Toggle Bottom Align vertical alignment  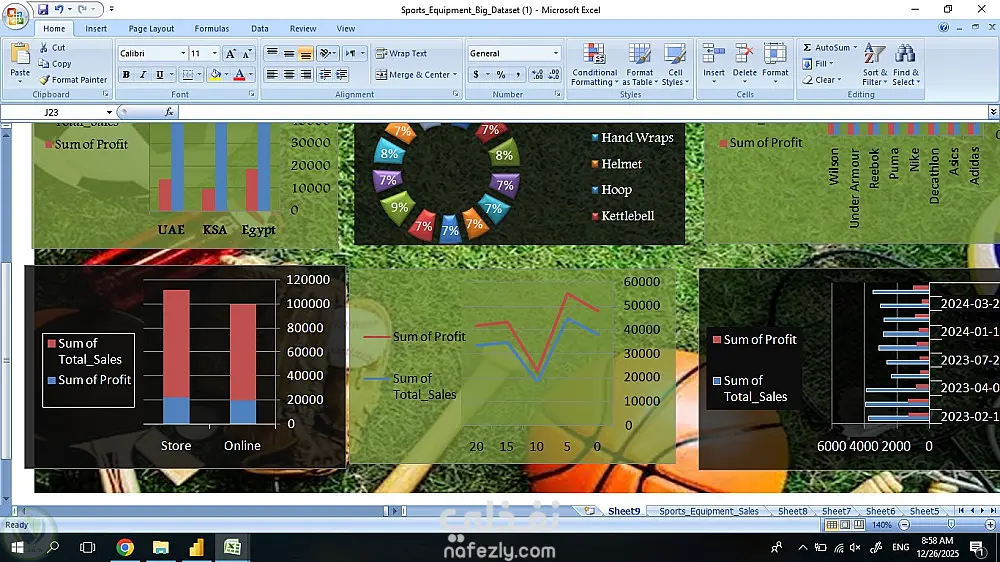point(306,54)
